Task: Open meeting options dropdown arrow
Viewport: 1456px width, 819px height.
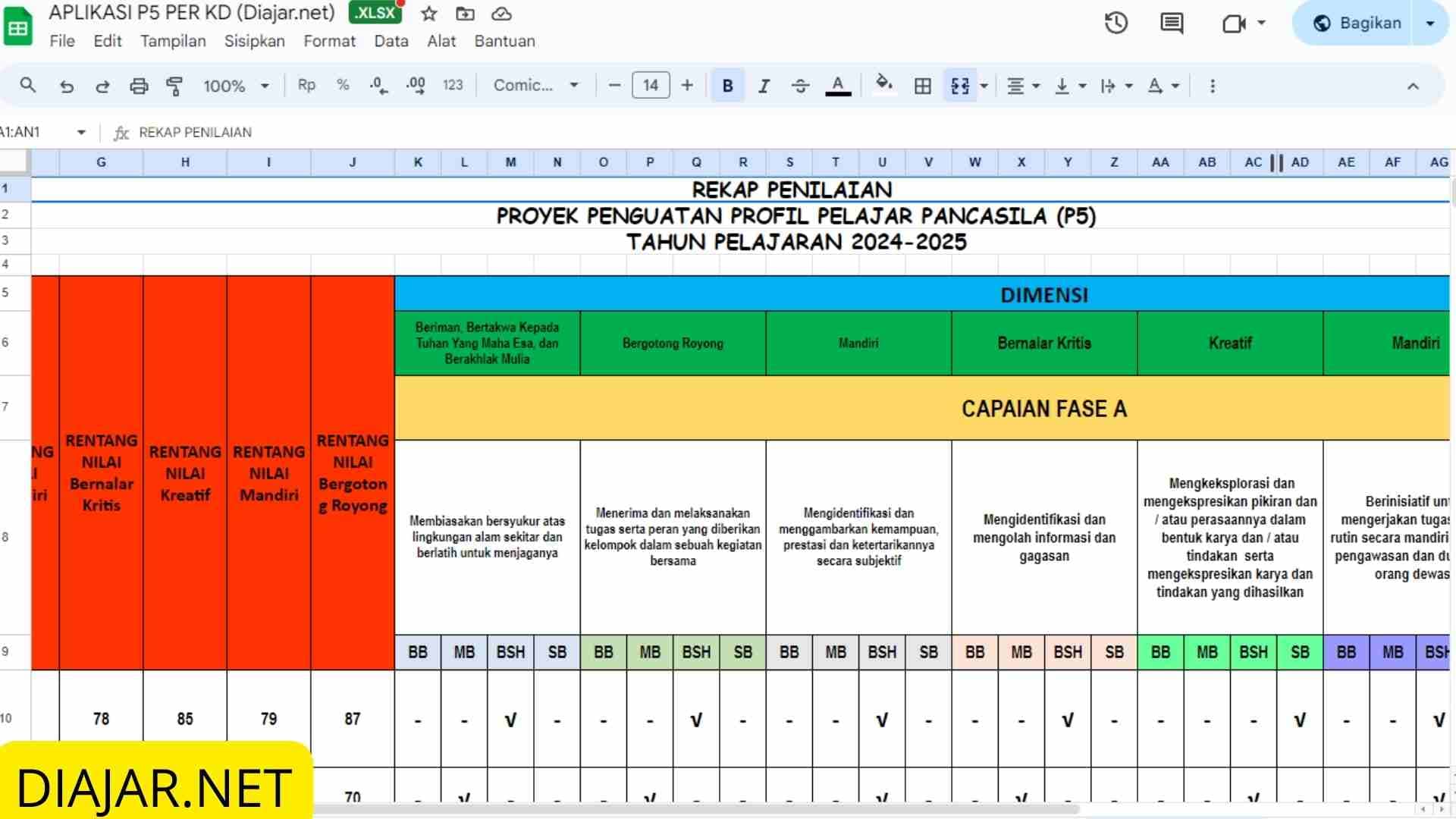Action: 1262,23
